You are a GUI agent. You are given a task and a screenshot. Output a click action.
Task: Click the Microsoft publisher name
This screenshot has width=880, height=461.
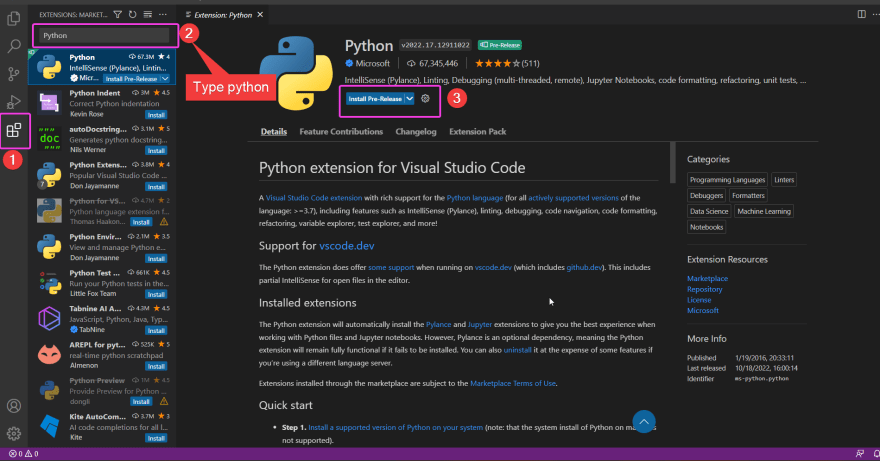(x=373, y=63)
